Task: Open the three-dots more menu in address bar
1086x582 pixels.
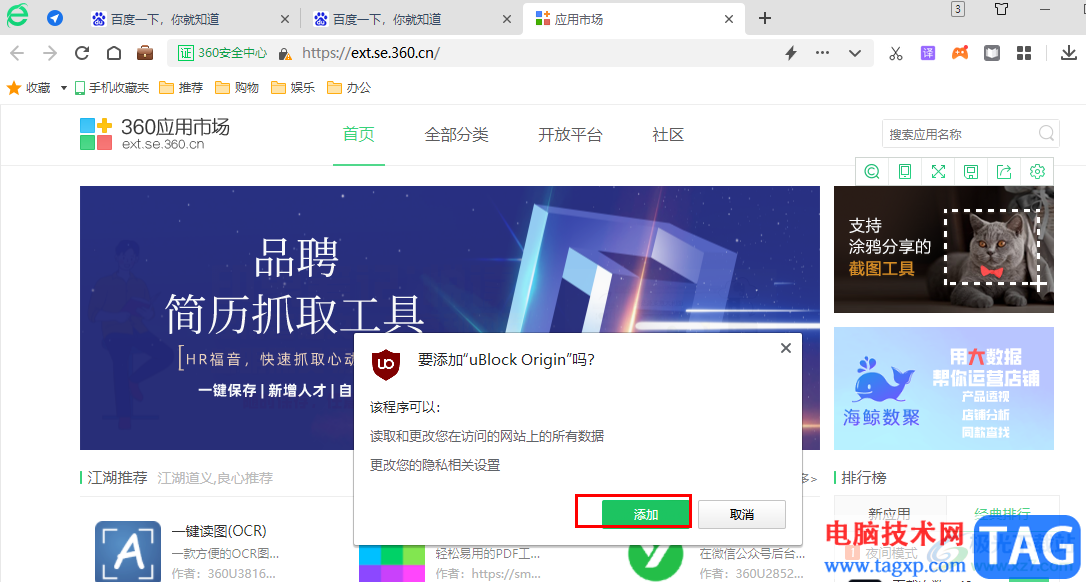Action: pos(822,53)
